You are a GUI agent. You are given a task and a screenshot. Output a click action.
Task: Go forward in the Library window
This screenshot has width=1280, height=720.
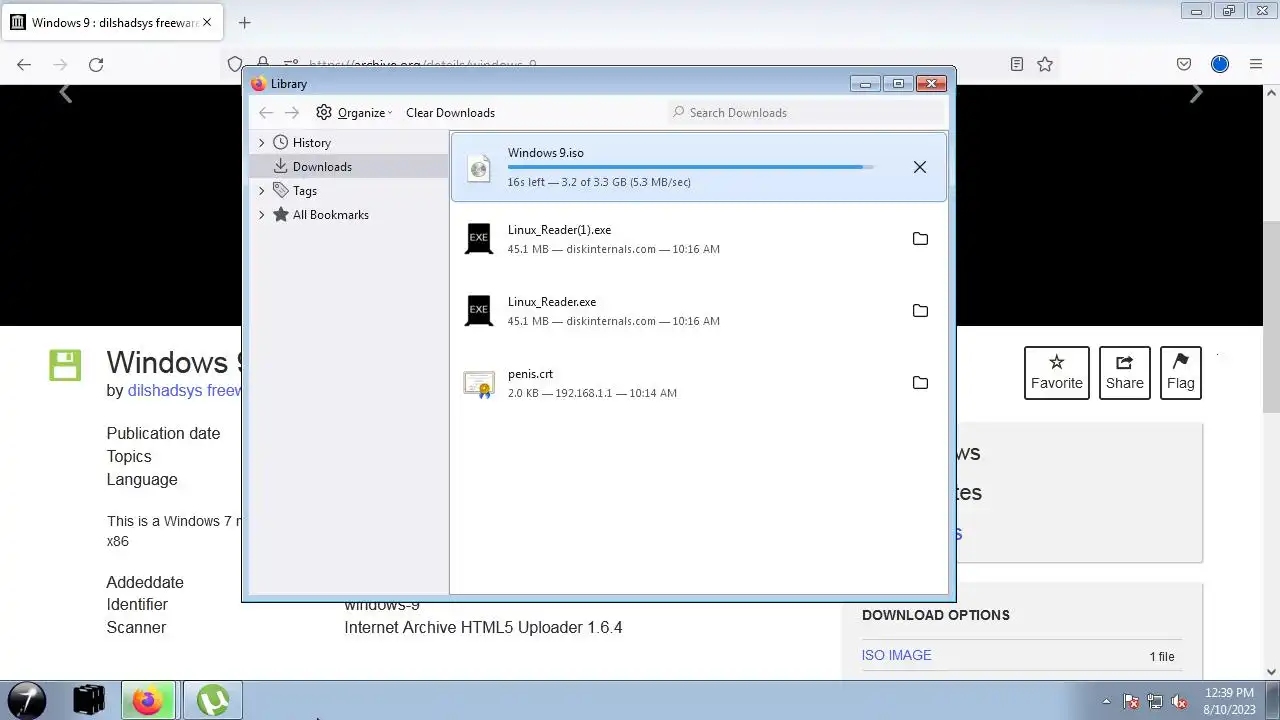[292, 113]
